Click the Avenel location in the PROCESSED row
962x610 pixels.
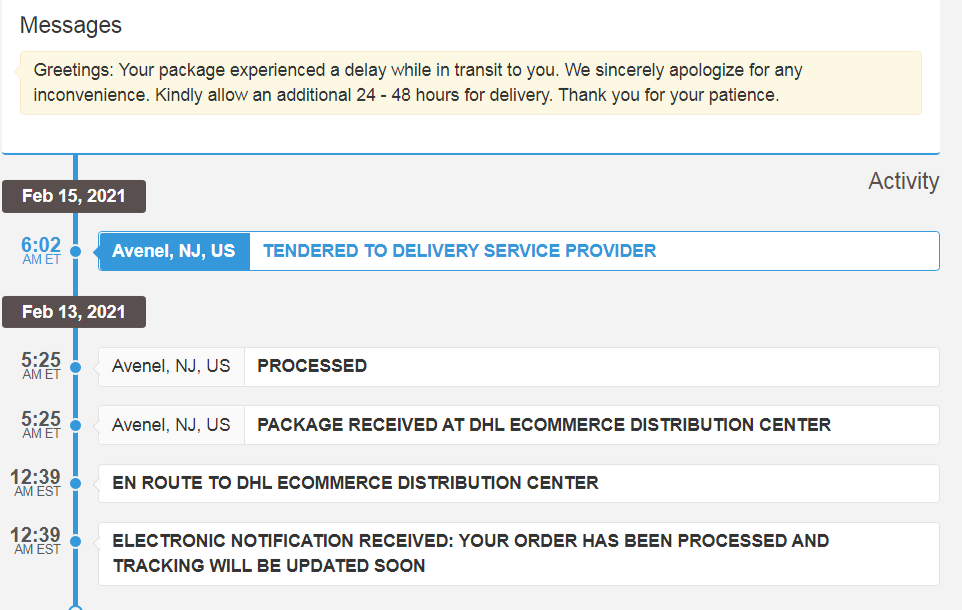(171, 366)
